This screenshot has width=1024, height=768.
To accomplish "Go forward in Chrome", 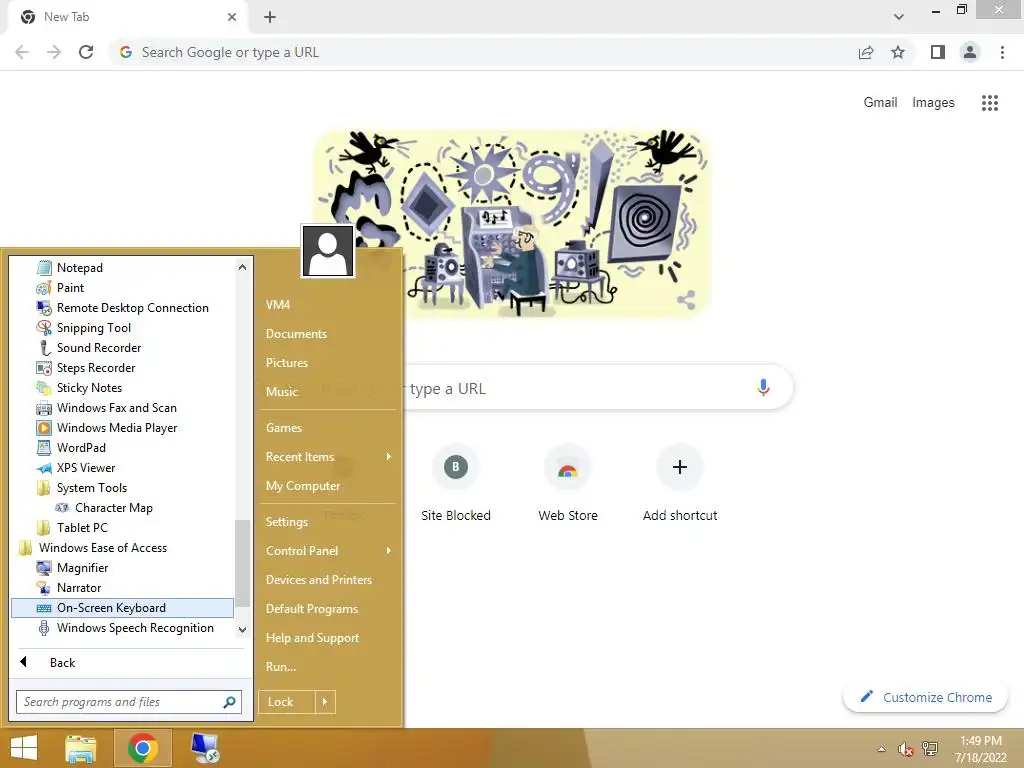I will 54,52.
